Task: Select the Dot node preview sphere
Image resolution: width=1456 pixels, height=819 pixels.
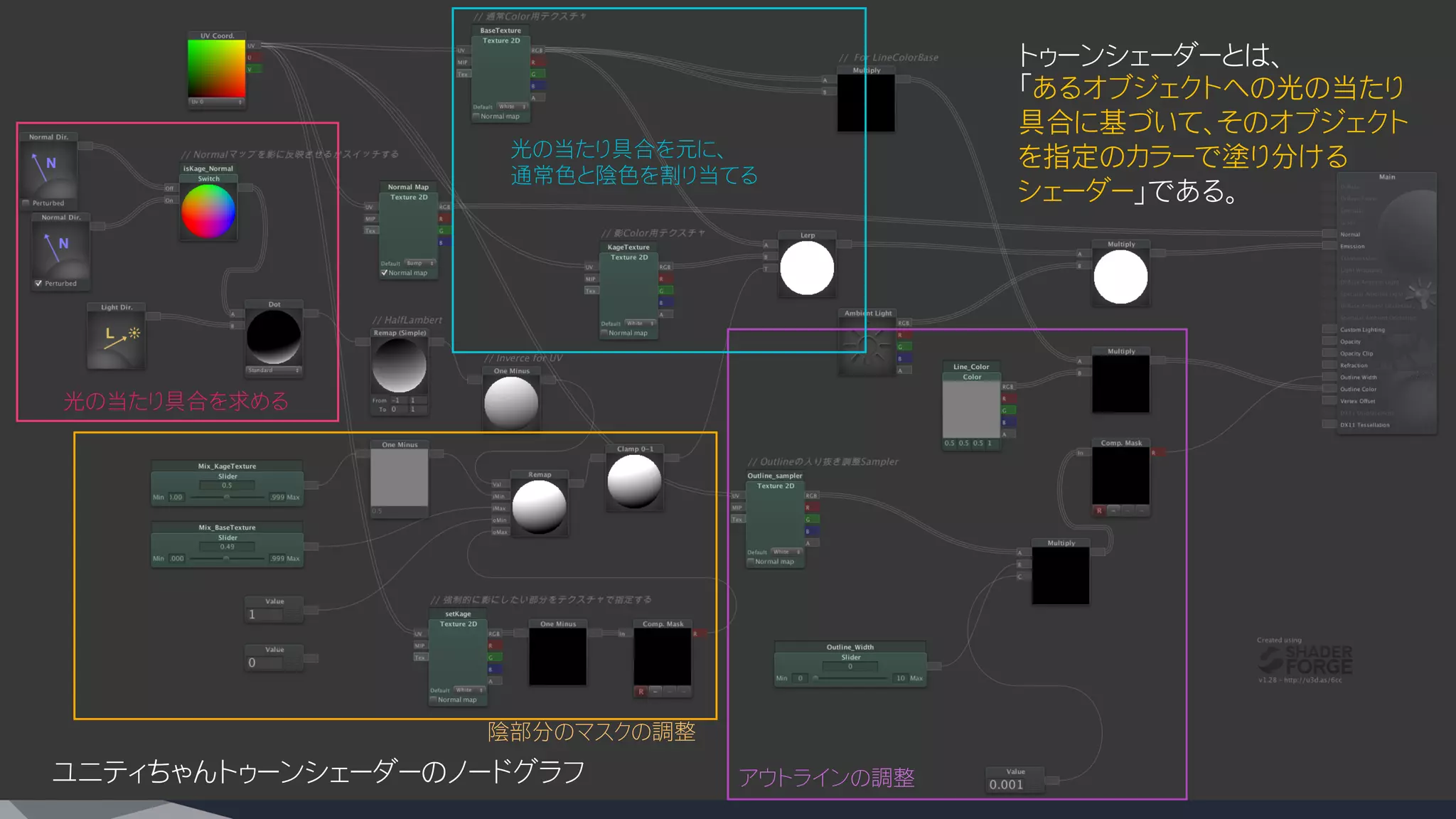Action: pyautogui.click(x=274, y=337)
